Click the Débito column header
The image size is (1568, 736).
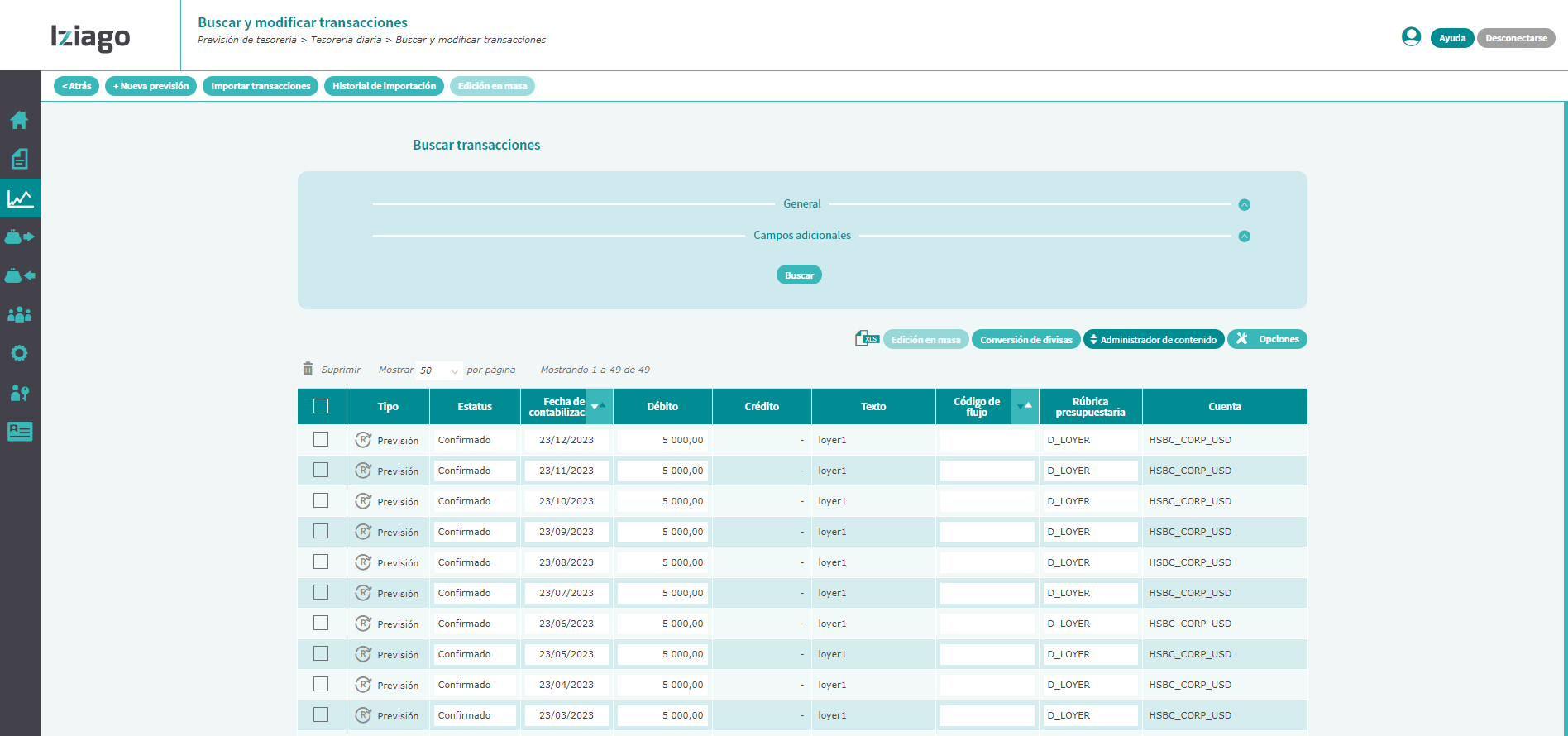point(662,406)
